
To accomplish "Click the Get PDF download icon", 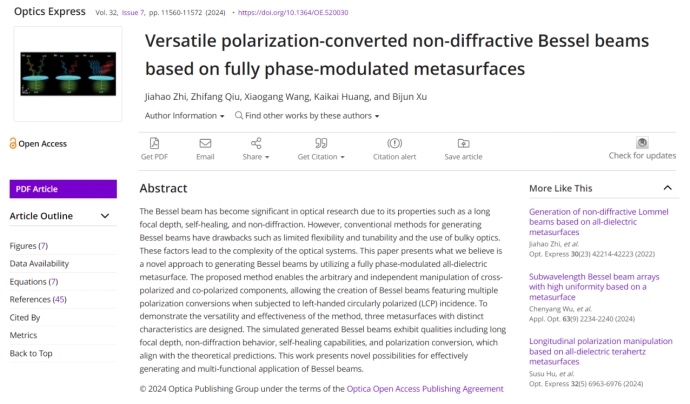I will [x=154, y=144].
